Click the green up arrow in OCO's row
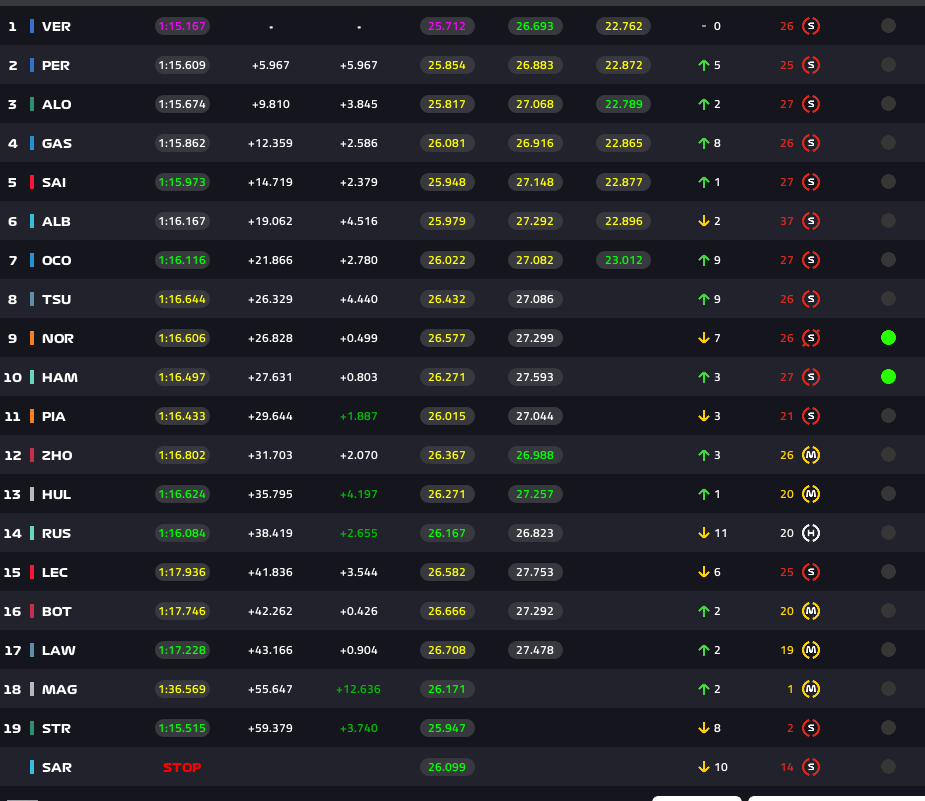The height and width of the screenshot is (801, 925). click(703, 260)
